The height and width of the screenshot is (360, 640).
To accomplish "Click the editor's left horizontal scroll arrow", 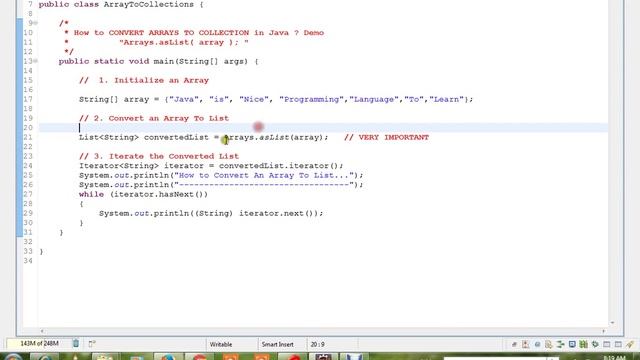I will click(x=42, y=331).
